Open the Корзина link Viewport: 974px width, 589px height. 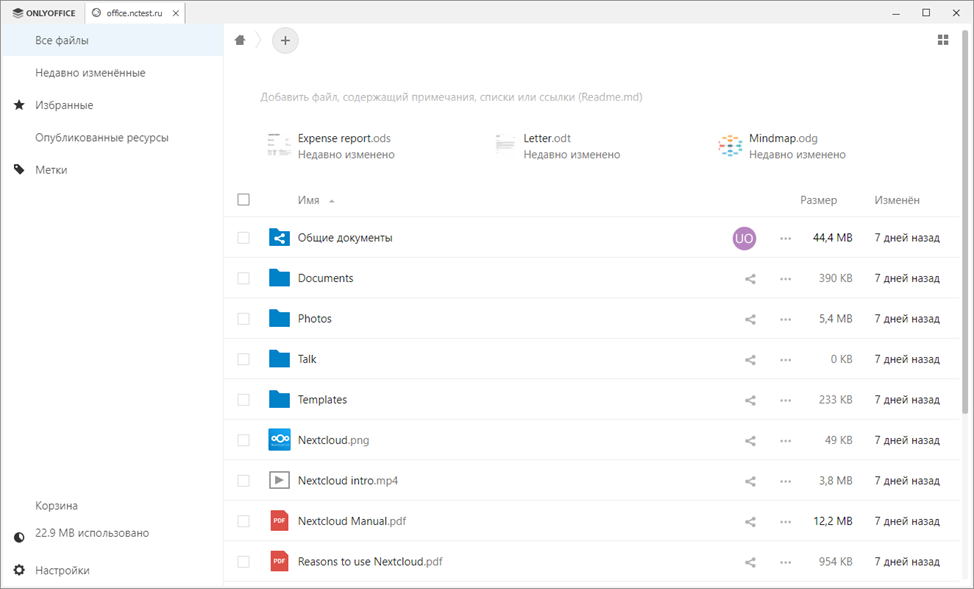[x=56, y=506]
